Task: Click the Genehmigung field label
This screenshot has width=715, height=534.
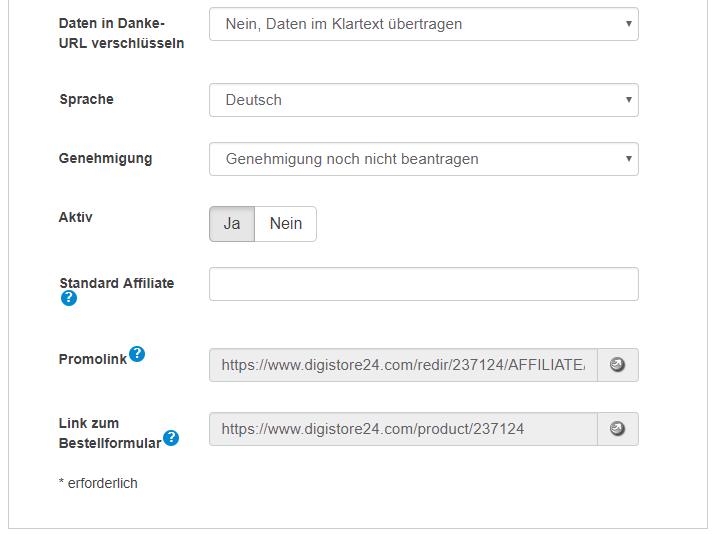Action: [x=105, y=158]
